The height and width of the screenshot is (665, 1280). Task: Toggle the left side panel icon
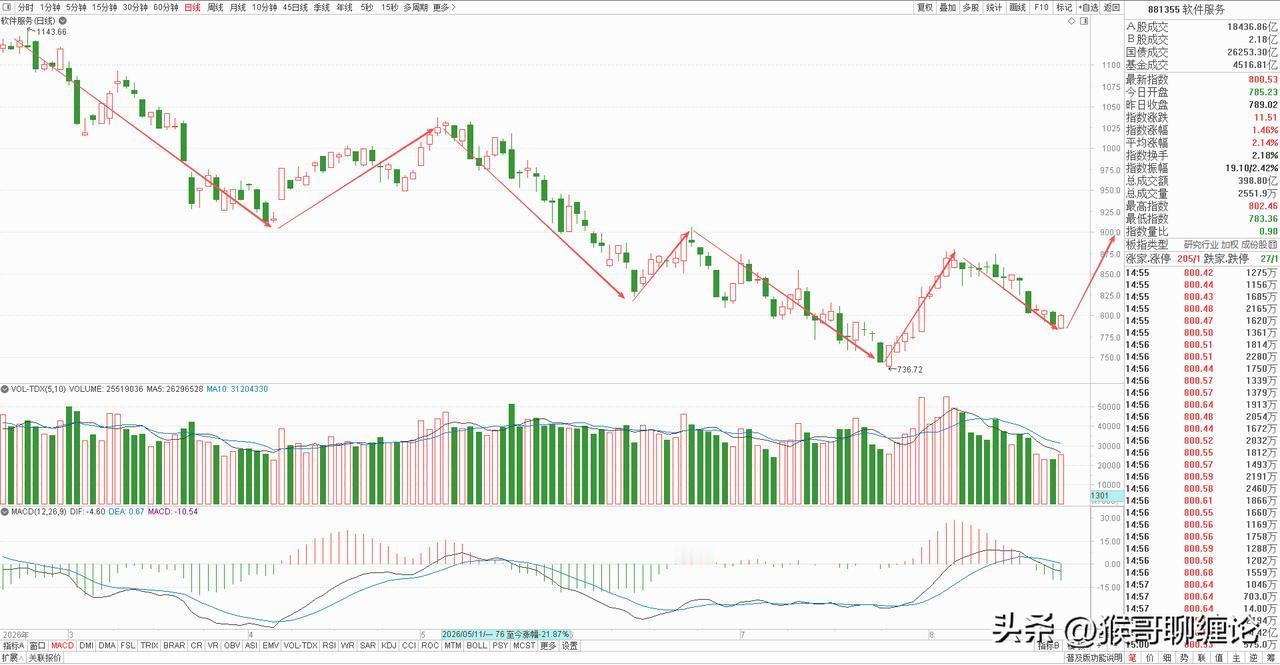point(7,7)
